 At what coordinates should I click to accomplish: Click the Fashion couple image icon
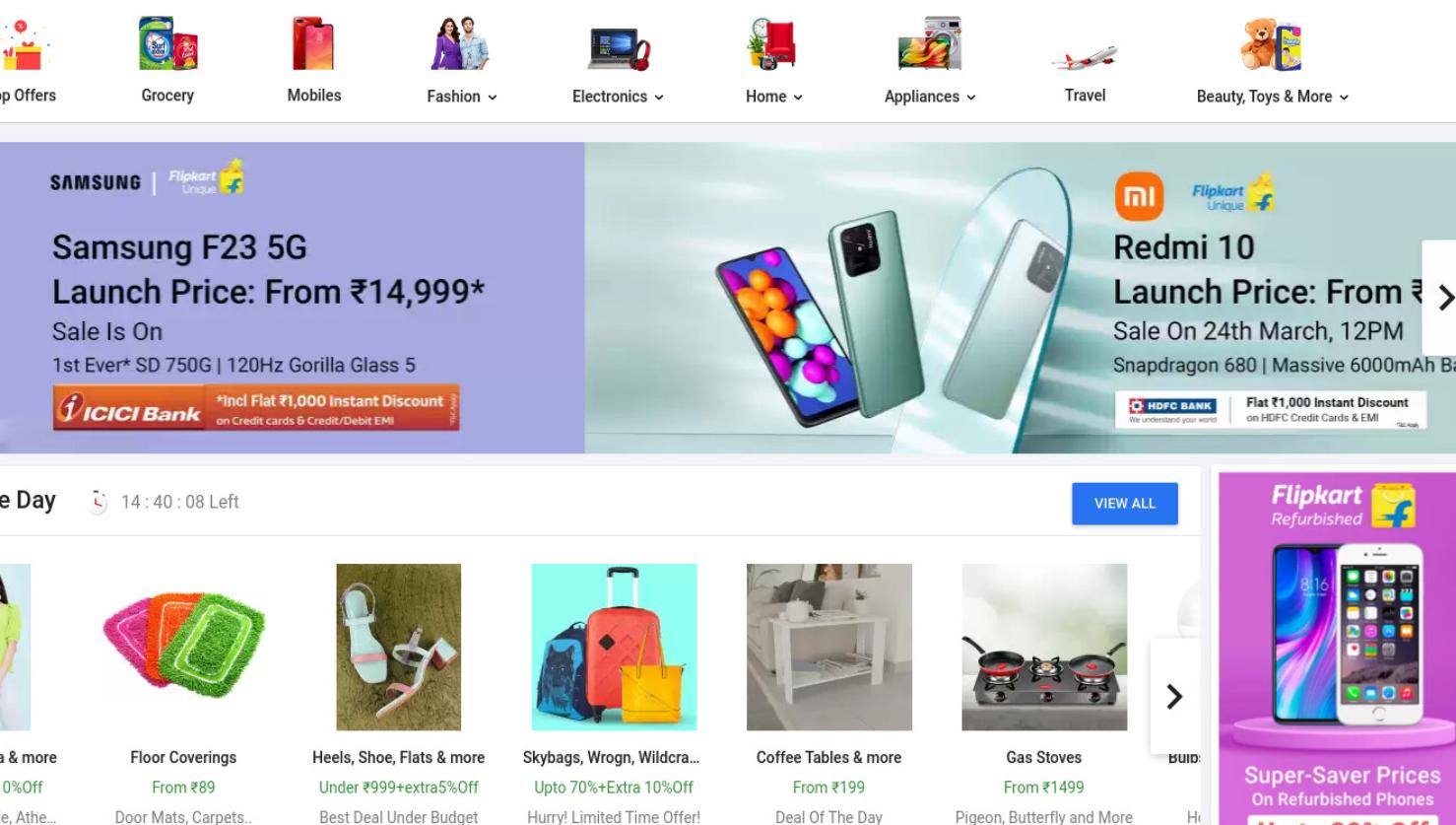[460, 43]
